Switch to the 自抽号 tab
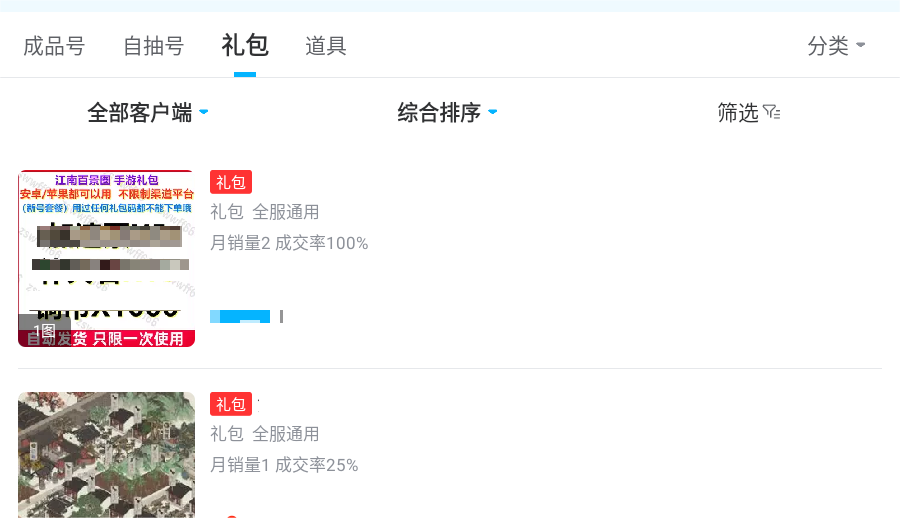The width and height of the screenshot is (900, 518). 153,46
